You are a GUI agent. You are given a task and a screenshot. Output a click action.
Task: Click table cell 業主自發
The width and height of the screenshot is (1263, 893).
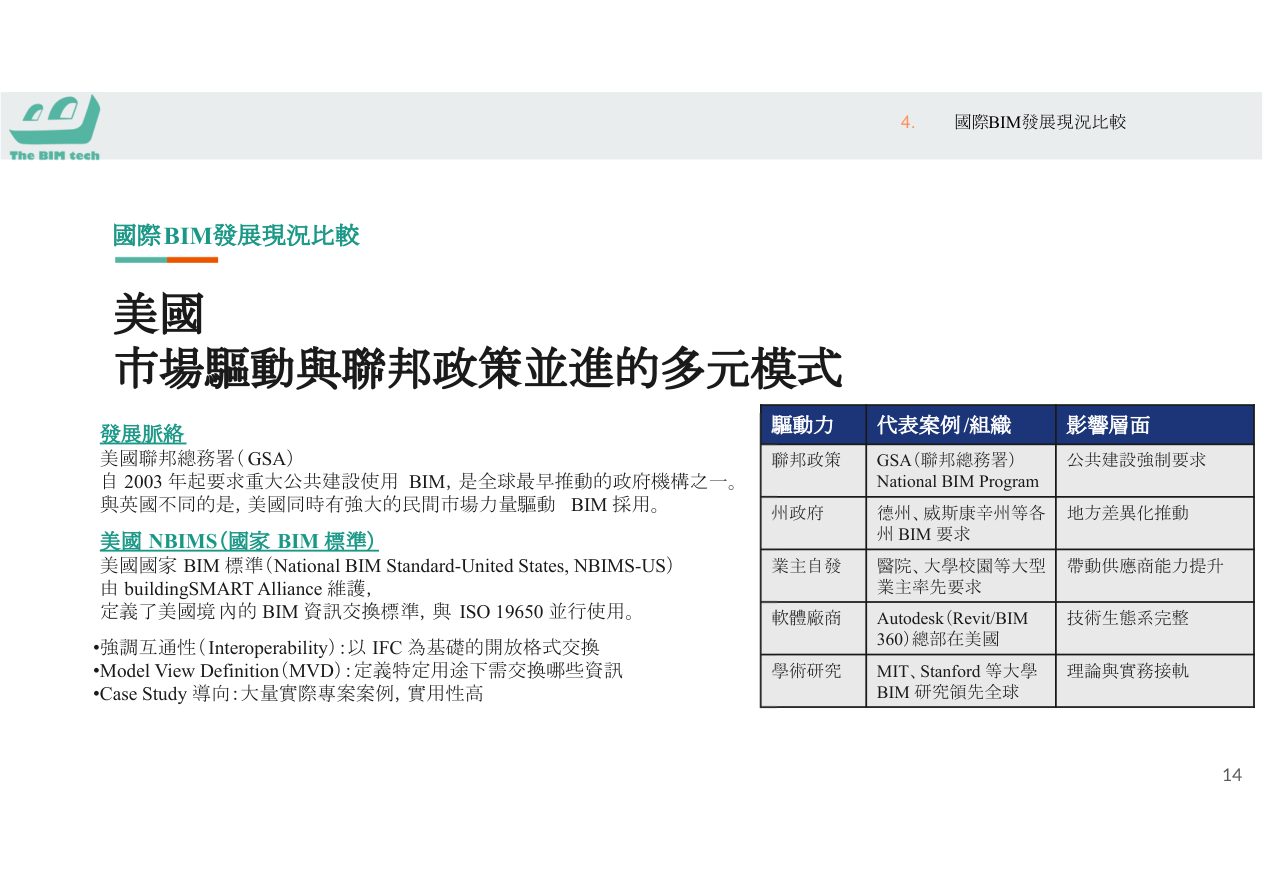pos(813,576)
